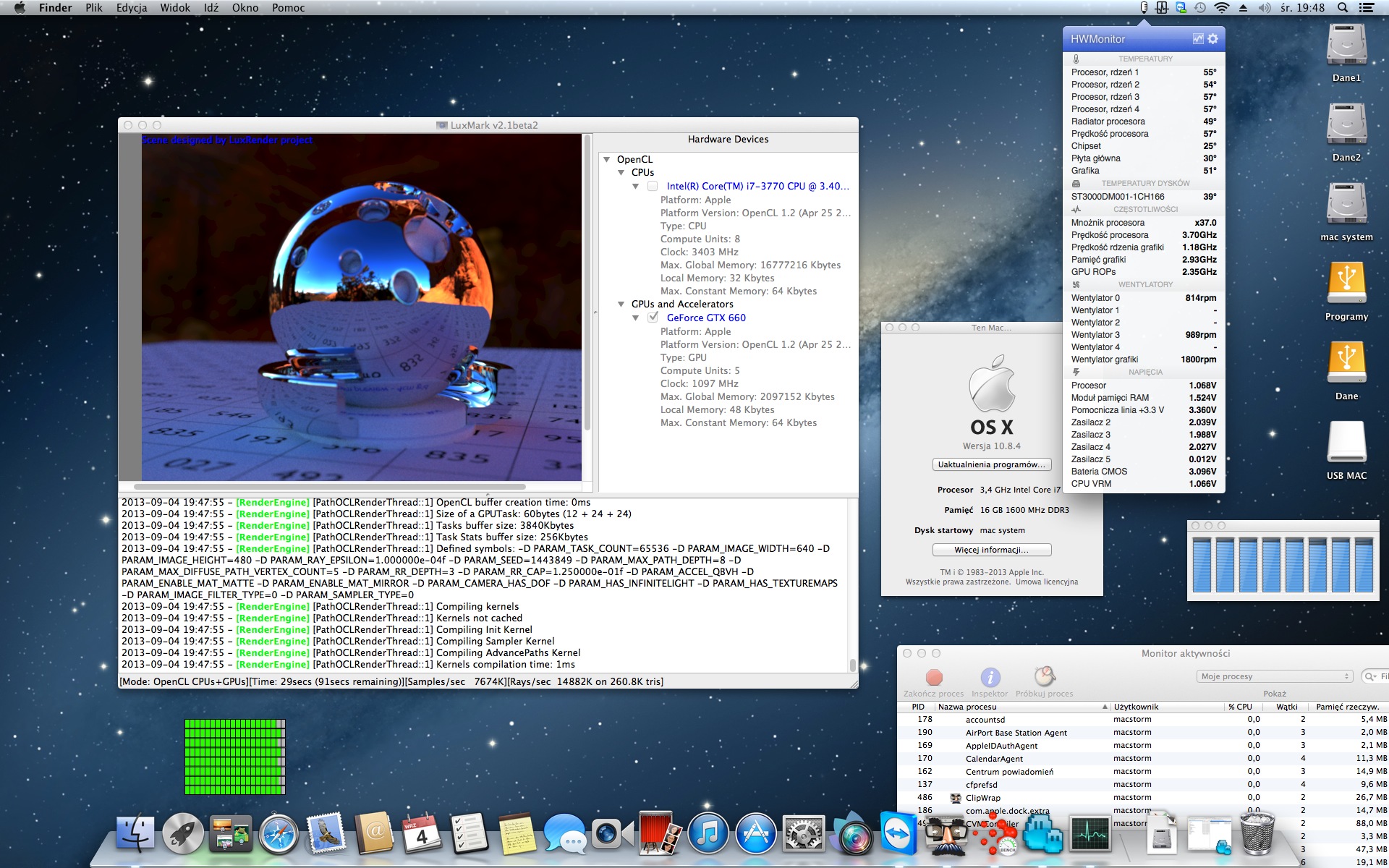1389x868 pixels.
Task: Launch Safari from the dock
Action: [x=279, y=834]
